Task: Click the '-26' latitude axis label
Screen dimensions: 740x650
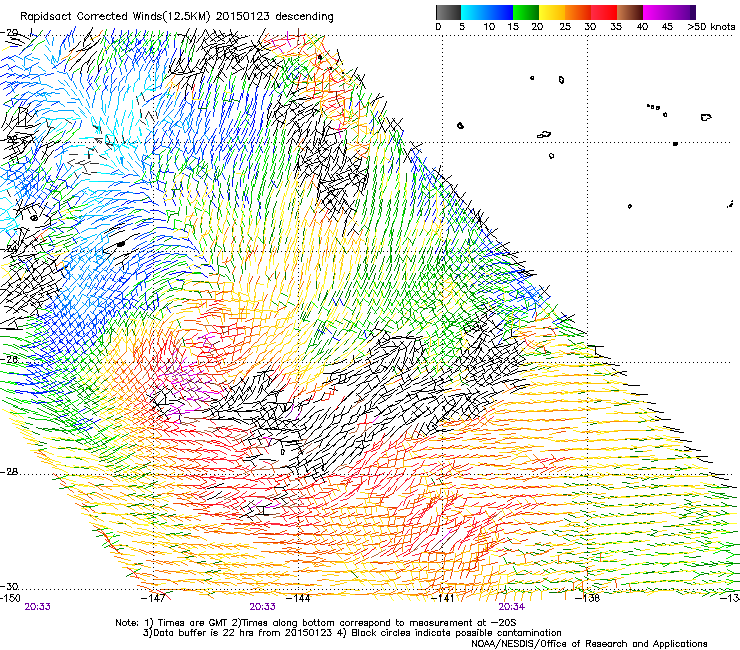Action: 9,359
